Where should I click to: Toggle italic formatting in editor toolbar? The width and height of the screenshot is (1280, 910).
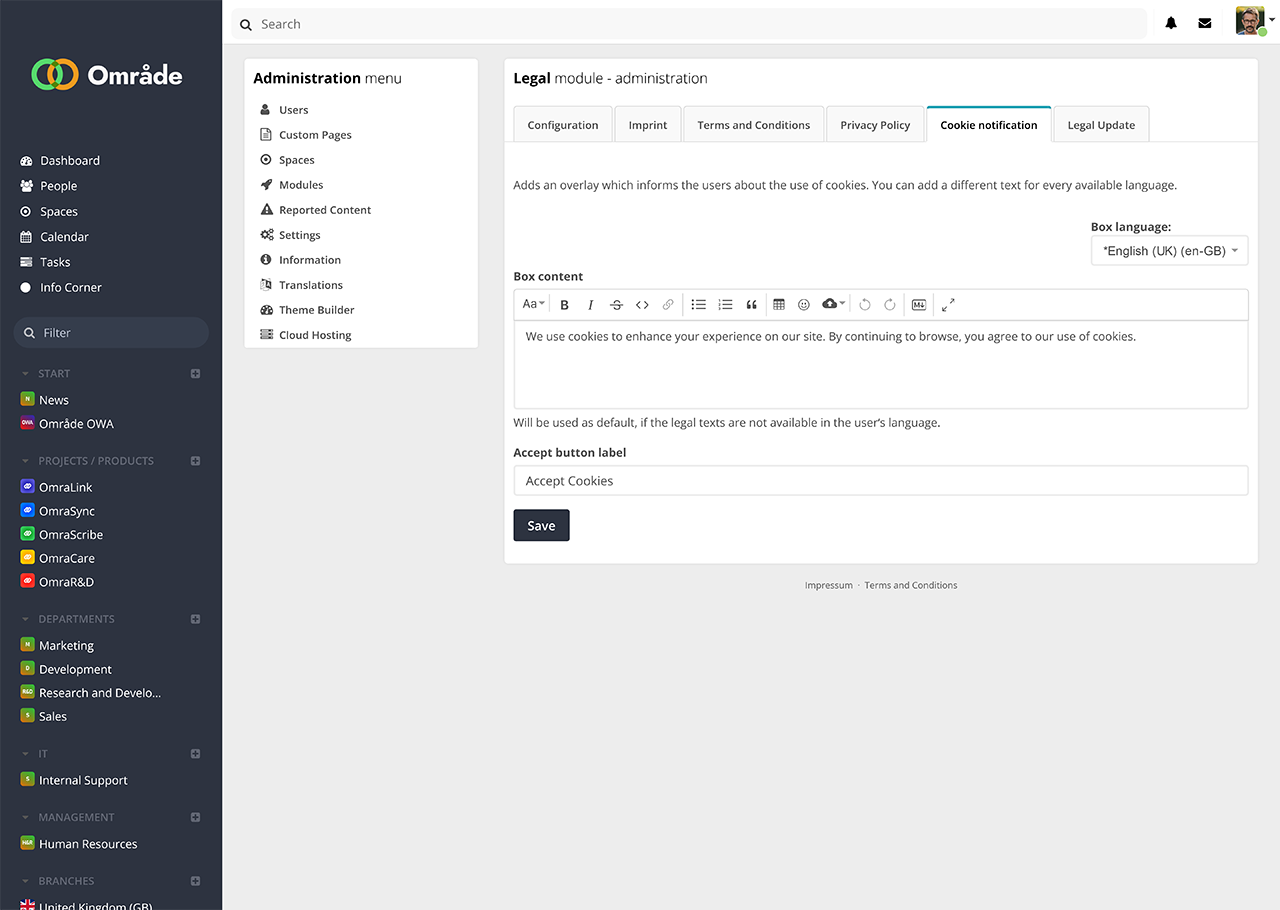click(590, 305)
